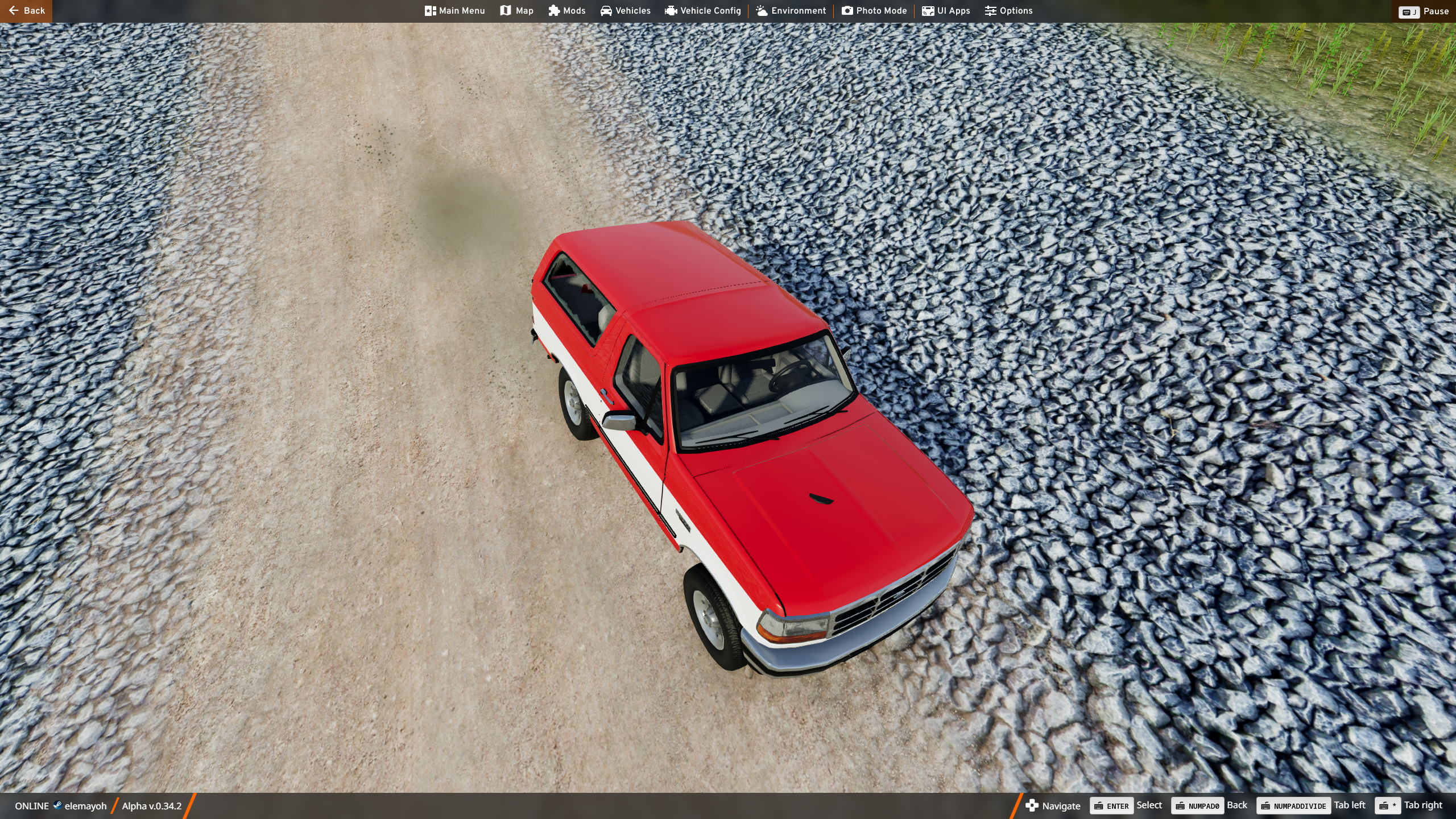Viewport: 1456px width, 819px height.
Task: Open the Mods puzzle-piece tab
Action: click(566, 11)
